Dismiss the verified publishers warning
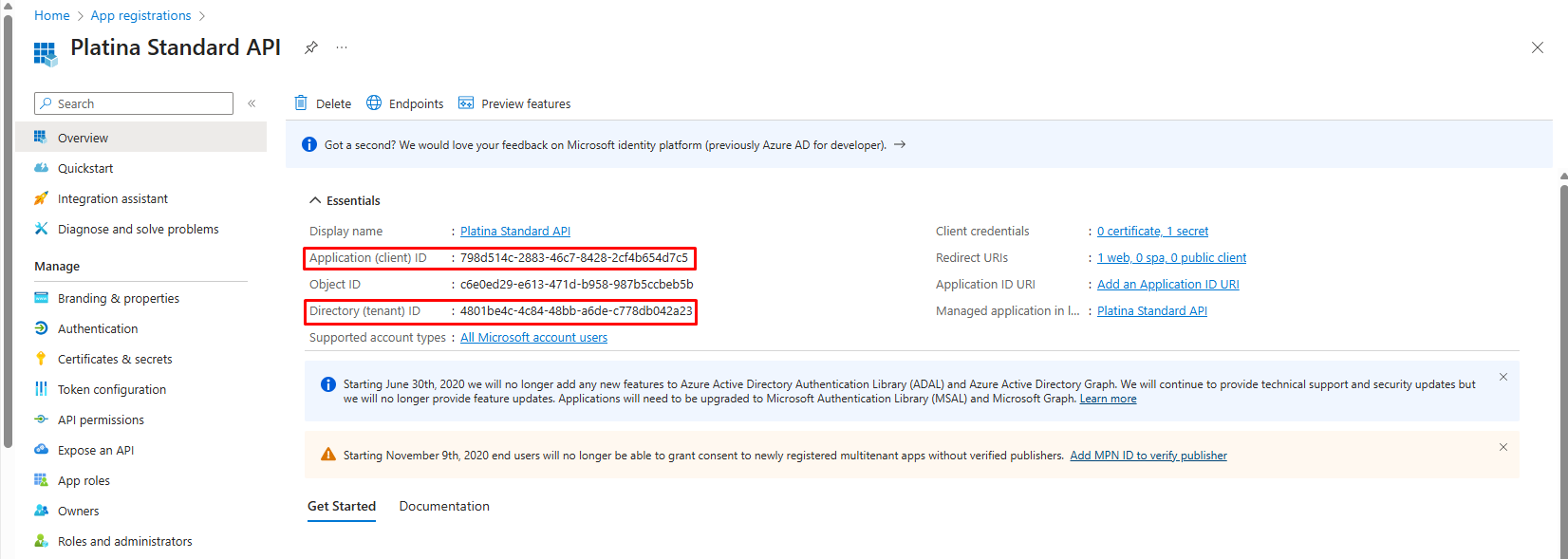Viewport: 1568px width, 559px height. [x=1503, y=447]
